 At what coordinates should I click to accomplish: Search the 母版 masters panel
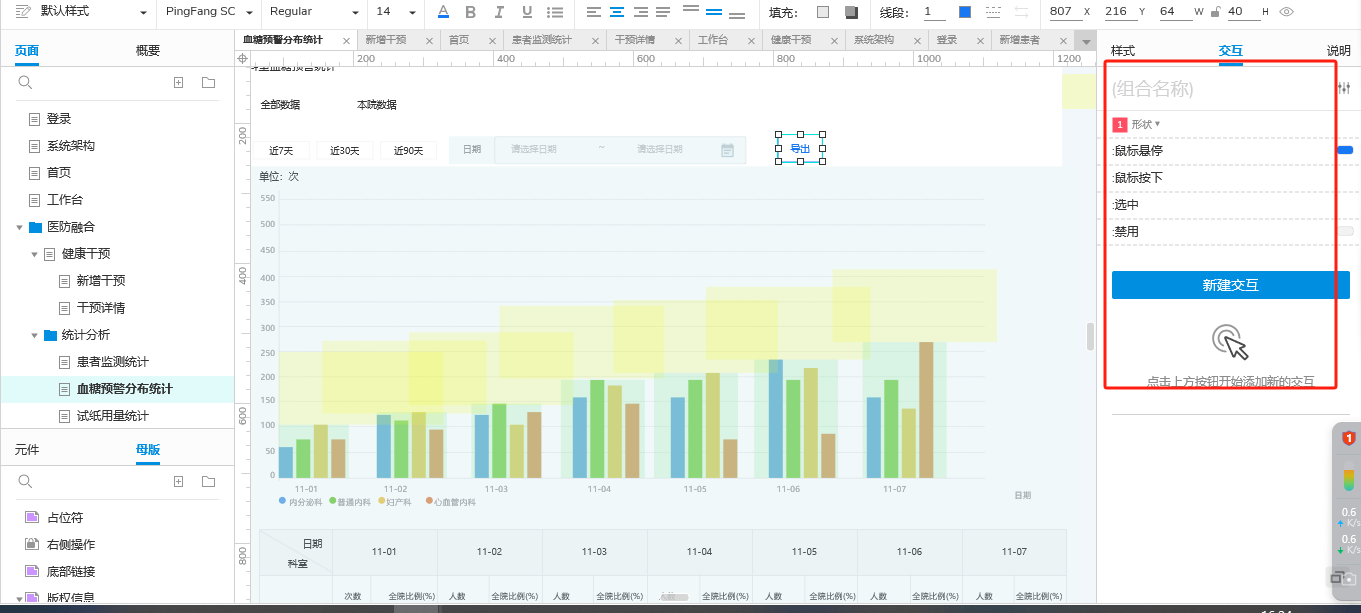tap(26, 482)
